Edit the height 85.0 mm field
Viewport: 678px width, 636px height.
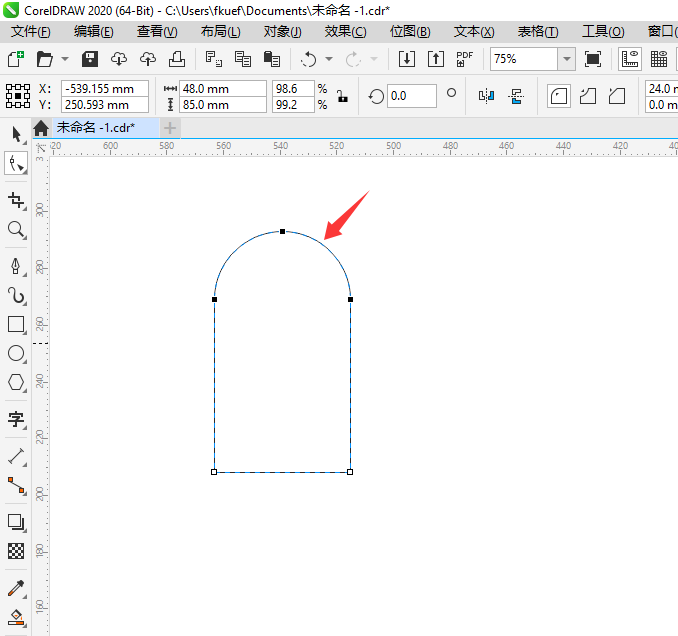[223, 105]
